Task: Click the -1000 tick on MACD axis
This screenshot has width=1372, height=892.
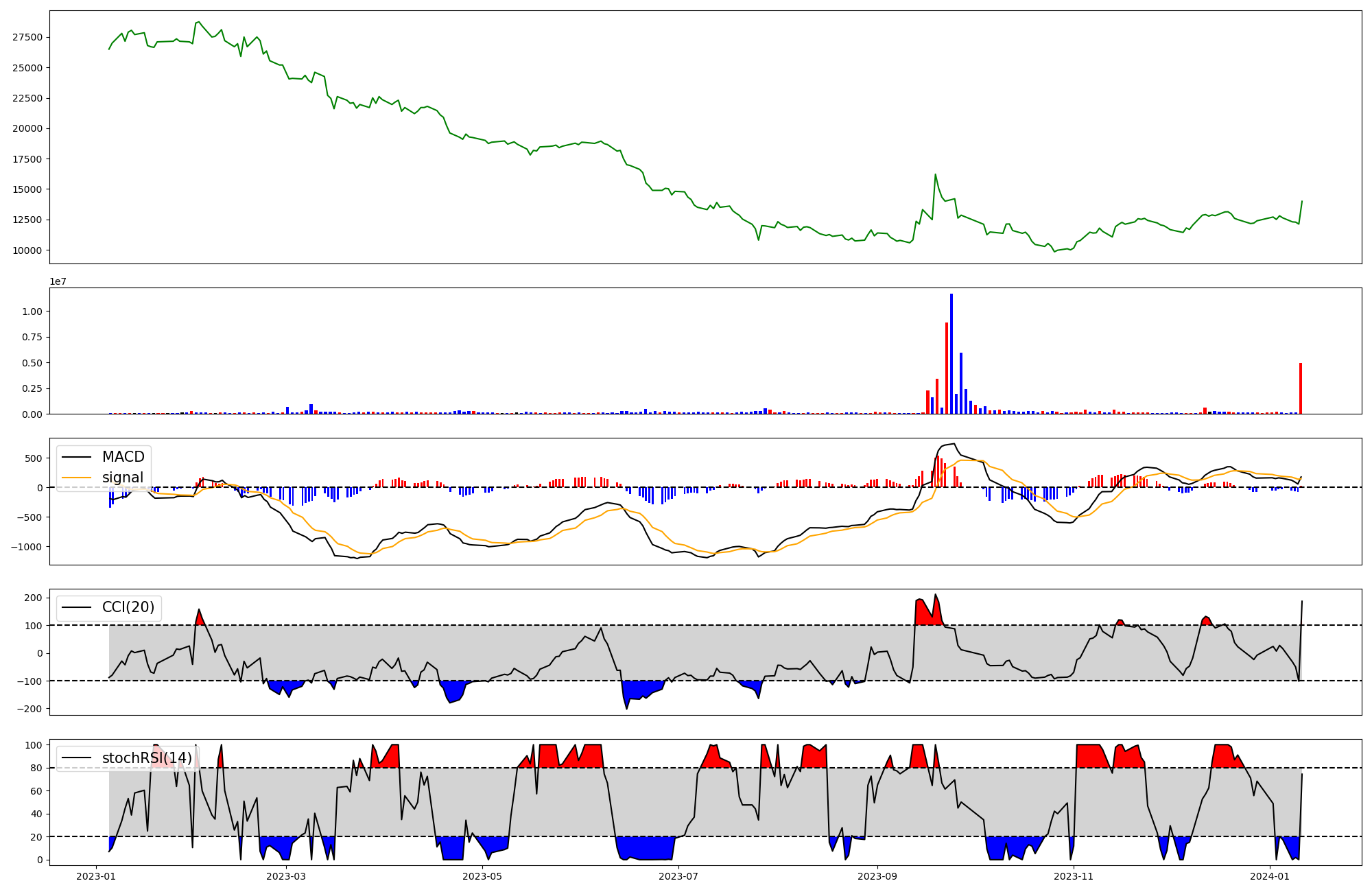Action: tap(27, 547)
